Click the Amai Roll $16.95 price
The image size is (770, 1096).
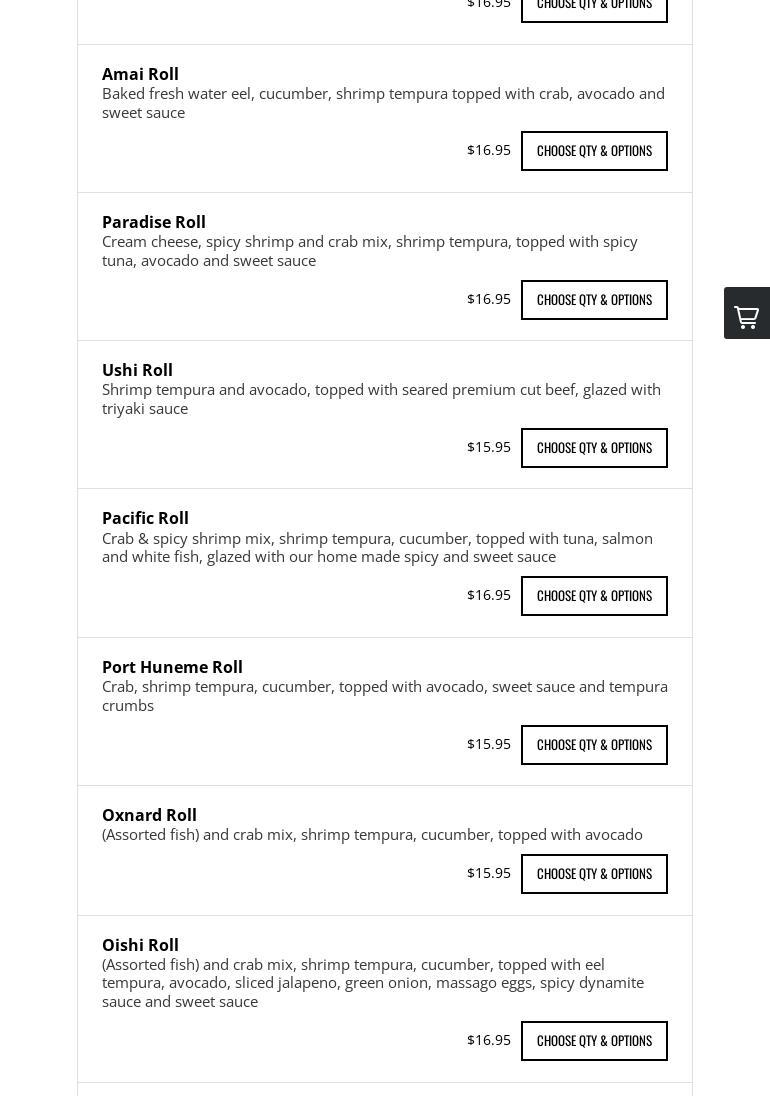click(488, 150)
